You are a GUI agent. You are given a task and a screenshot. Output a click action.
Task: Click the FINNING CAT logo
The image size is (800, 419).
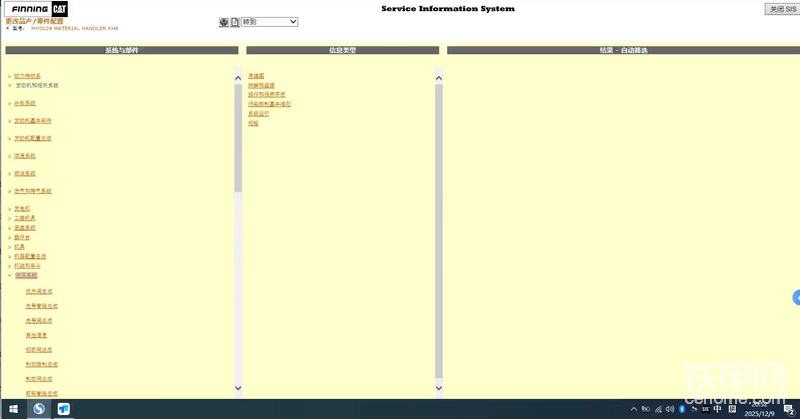36,9
